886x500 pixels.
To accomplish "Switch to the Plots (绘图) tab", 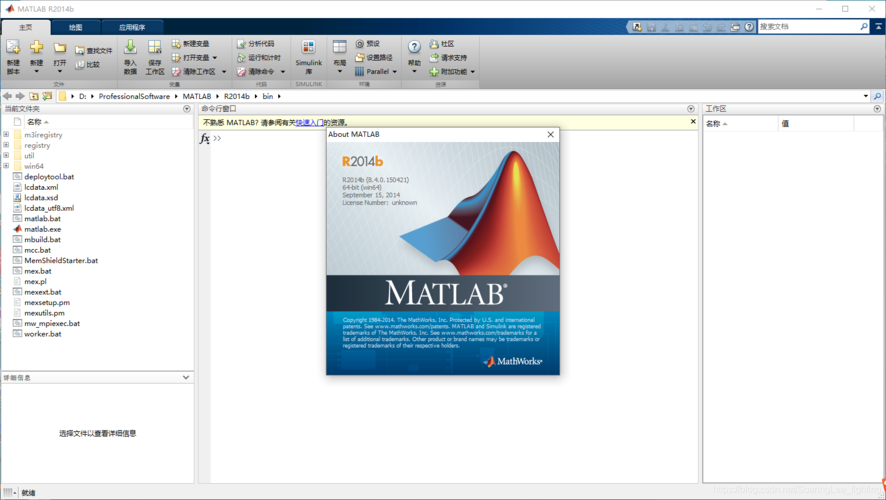I will click(76, 27).
